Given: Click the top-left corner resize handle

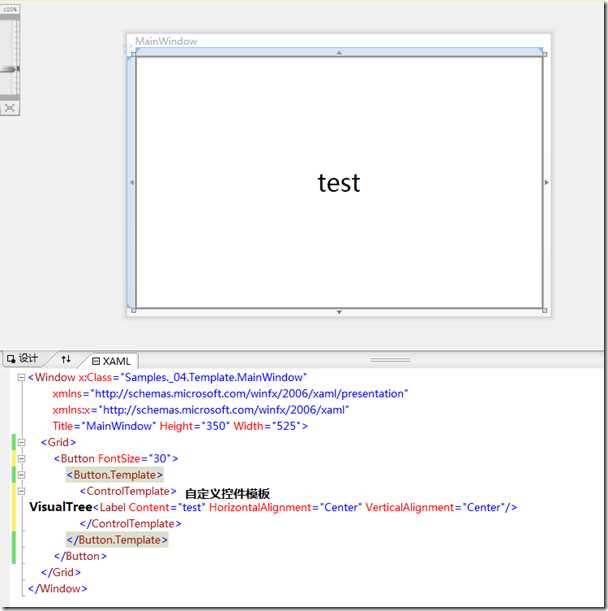Looking at the screenshot, I should 133,54.
